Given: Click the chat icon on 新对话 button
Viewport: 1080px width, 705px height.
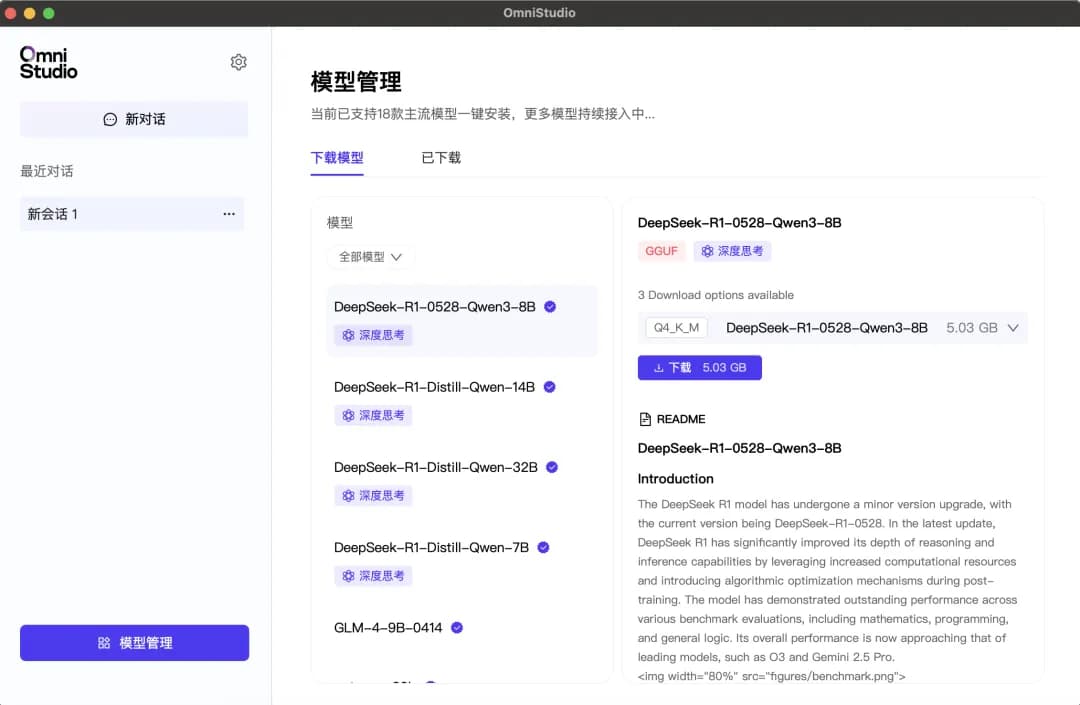Looking at the screenshot, I should click(109, 119).
